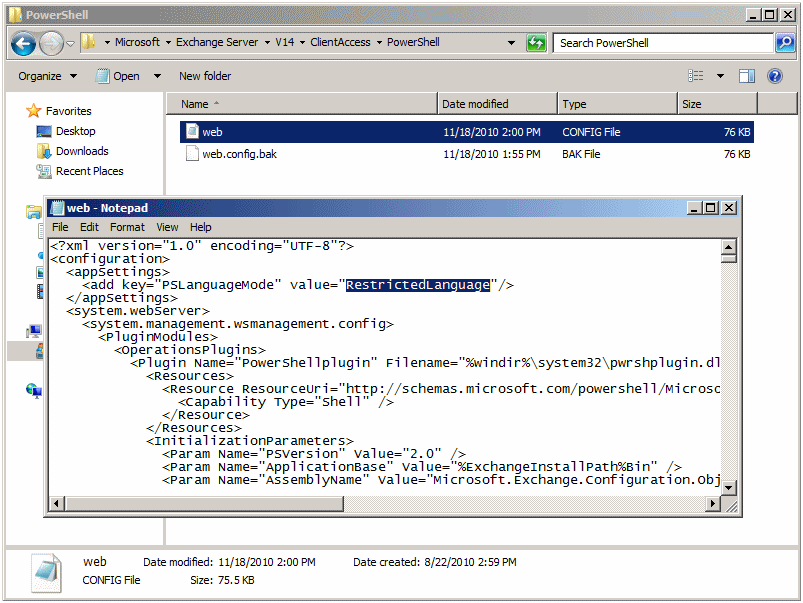This screenshot has height=603, width=803.
Task: Click the web.config.bak file icon
Action: (x=192, y=154)
